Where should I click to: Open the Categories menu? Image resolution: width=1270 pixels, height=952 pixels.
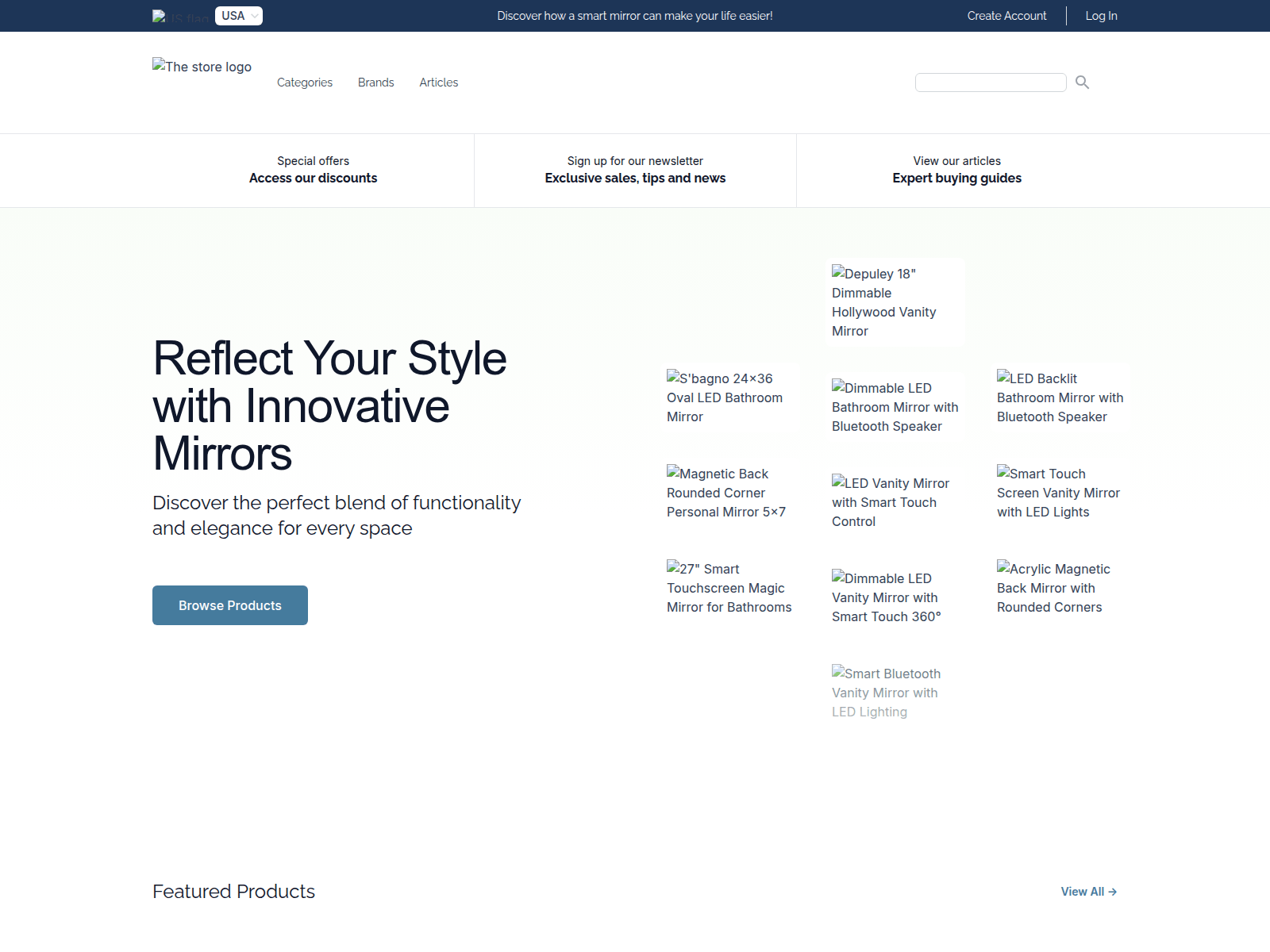305,82
